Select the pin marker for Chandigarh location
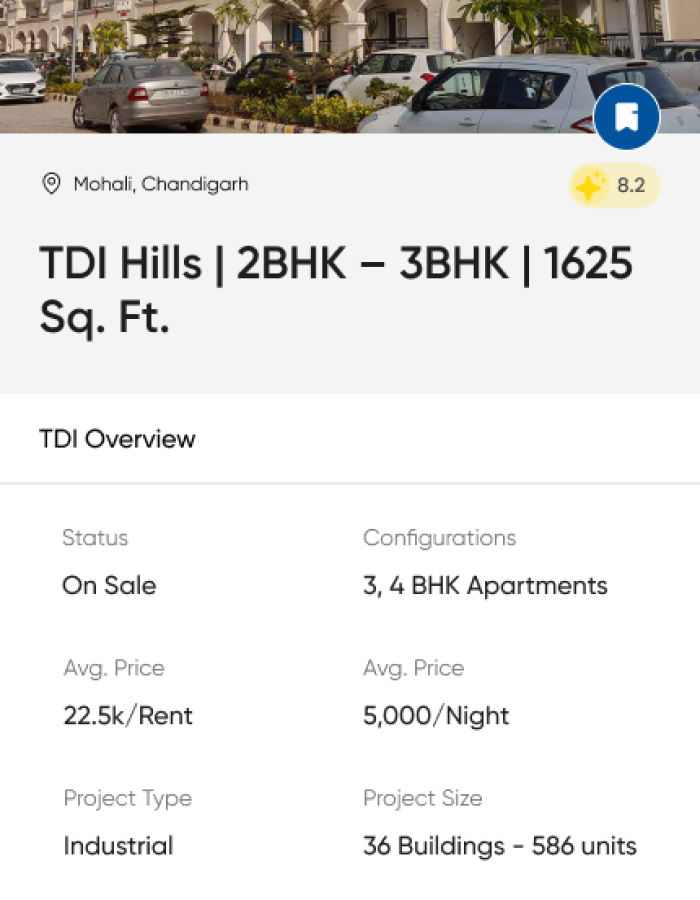 click(x=48, y=184)
